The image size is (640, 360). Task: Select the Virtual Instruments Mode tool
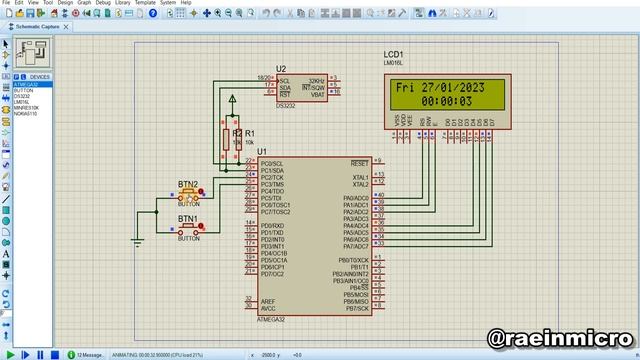[6, 187]
